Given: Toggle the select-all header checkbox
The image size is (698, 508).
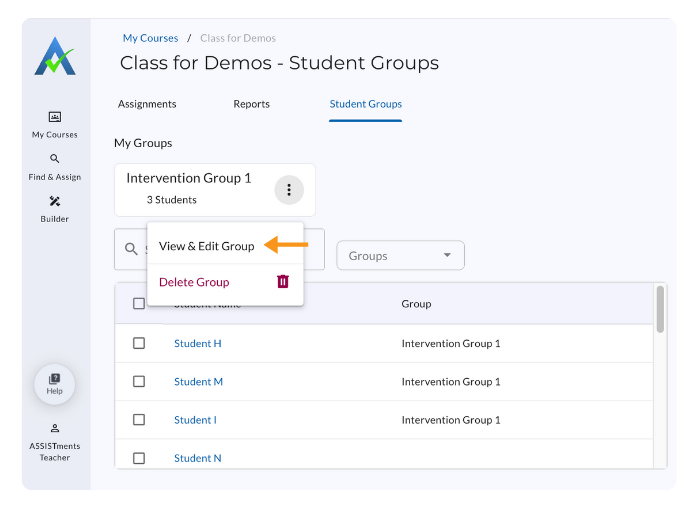Looking at the screenshot, I should 139,304.
